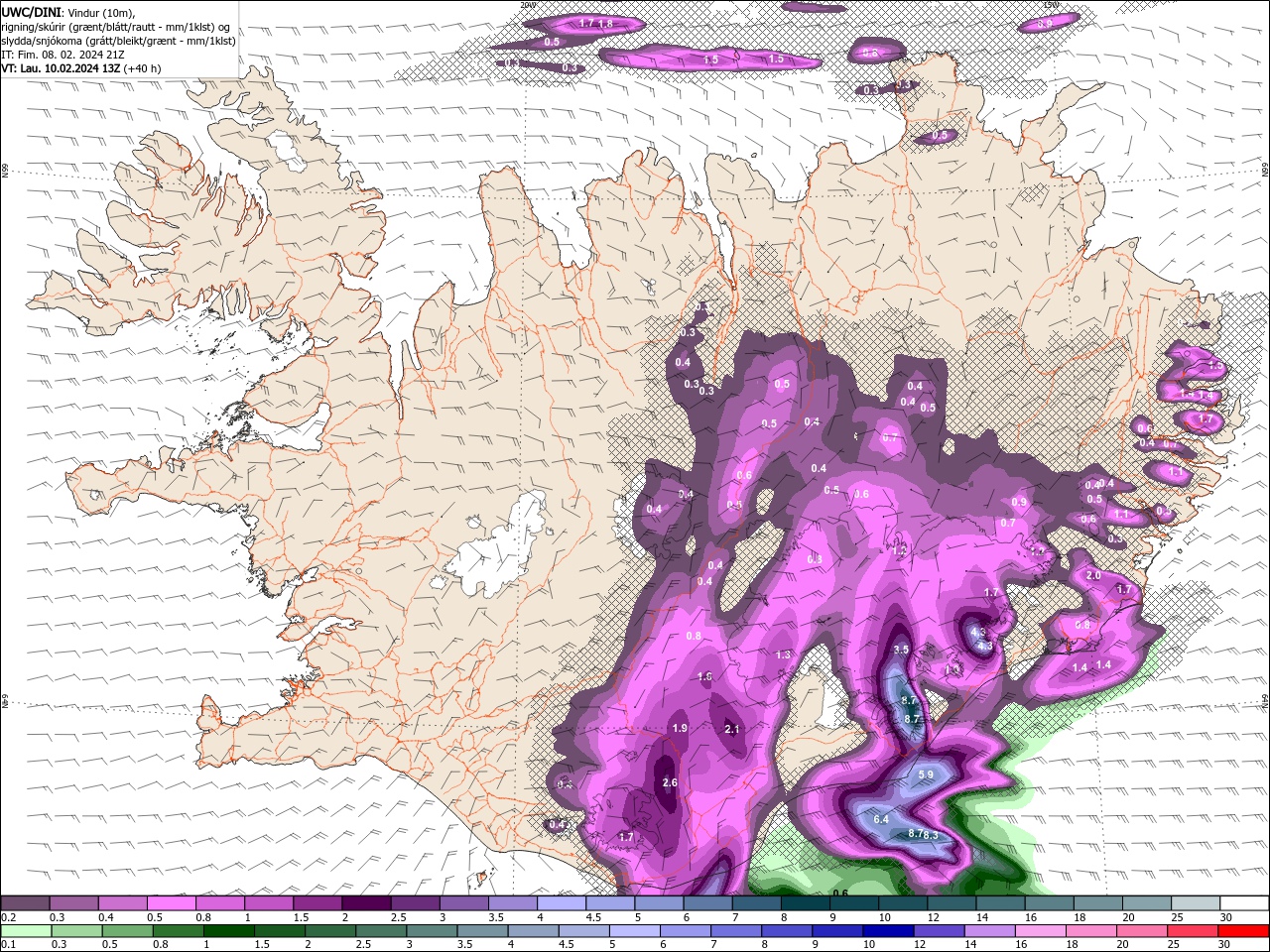Click the 'slydda/snjókoma' legend description line

coord(118,41)
